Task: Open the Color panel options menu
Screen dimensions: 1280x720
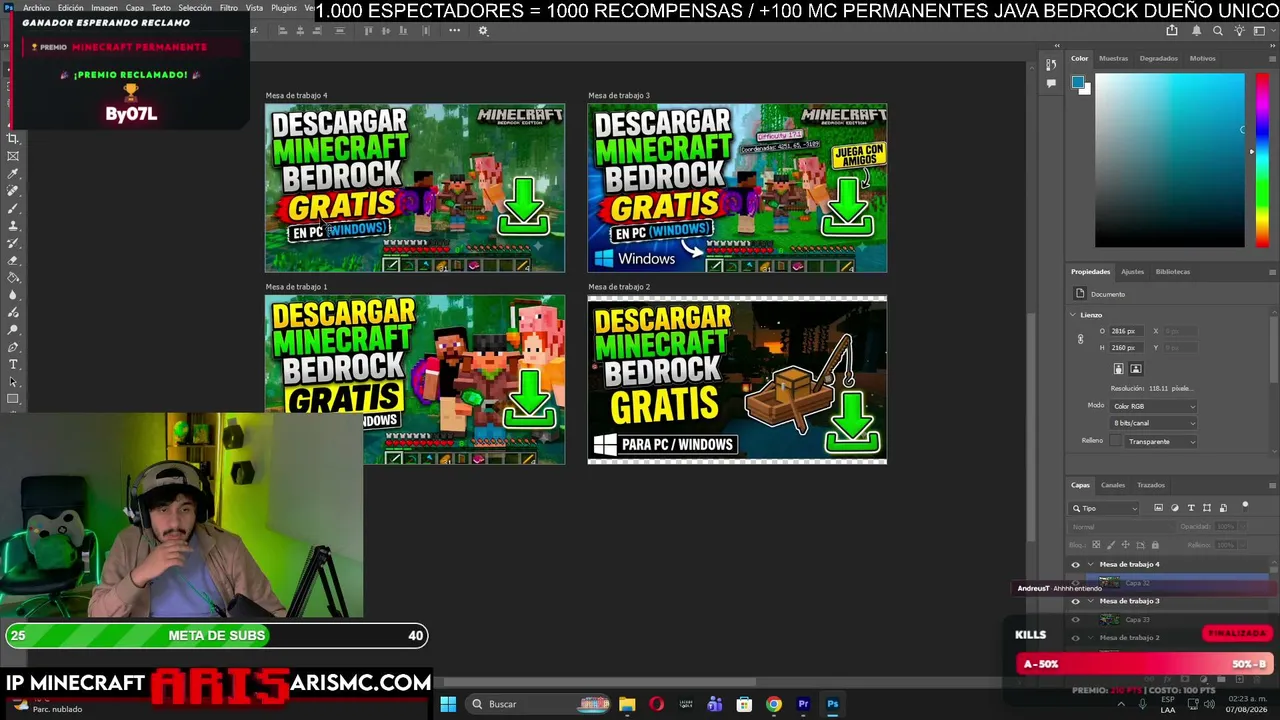Action: coord(1272,58)
